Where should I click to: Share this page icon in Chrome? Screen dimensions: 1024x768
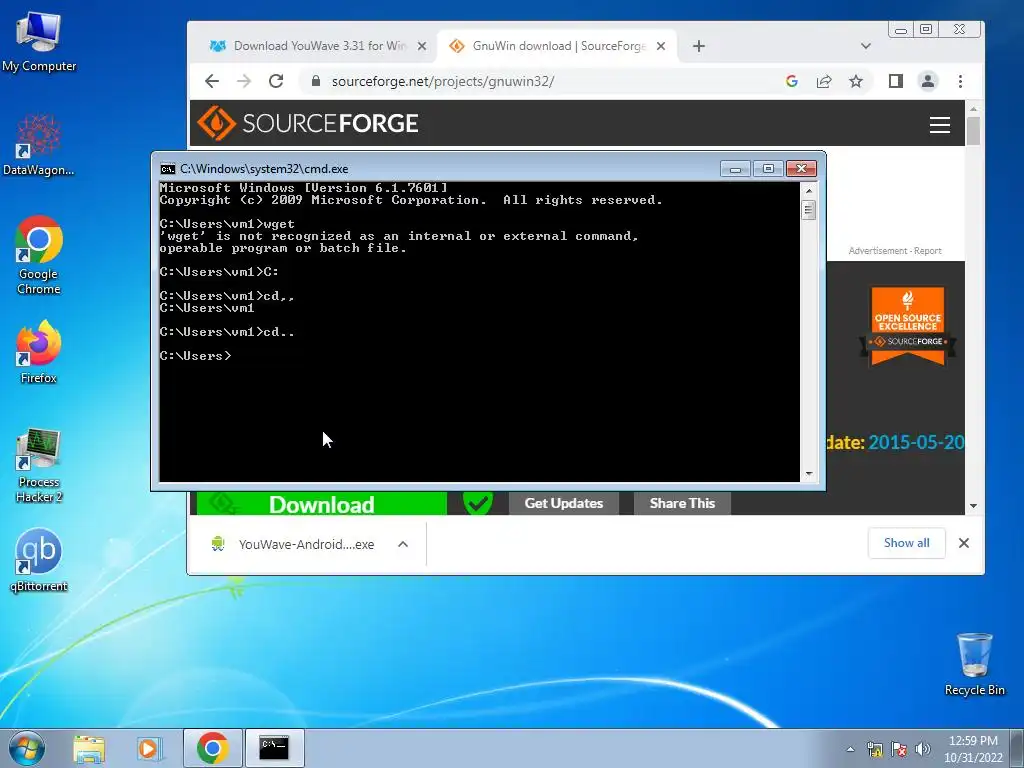pos(824,81)
